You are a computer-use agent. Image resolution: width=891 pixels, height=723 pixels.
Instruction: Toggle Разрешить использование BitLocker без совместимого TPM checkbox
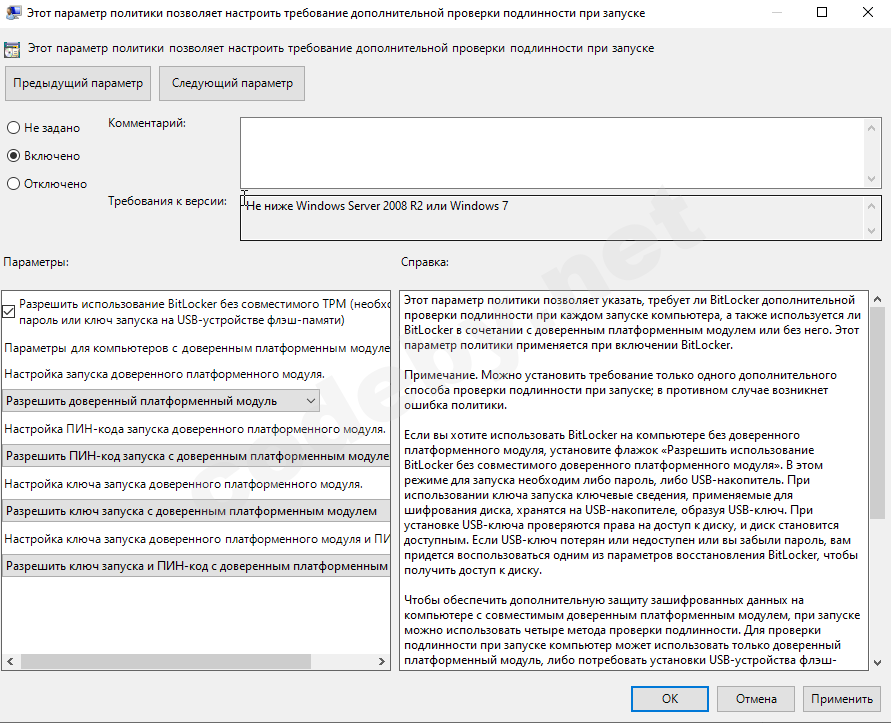9,311
